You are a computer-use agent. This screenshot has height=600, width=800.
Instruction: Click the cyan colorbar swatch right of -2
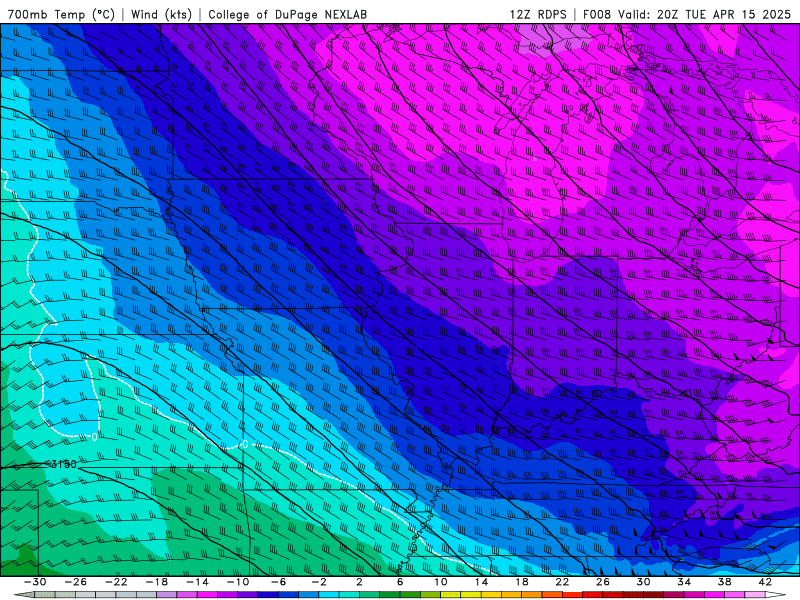click(329, 595)
